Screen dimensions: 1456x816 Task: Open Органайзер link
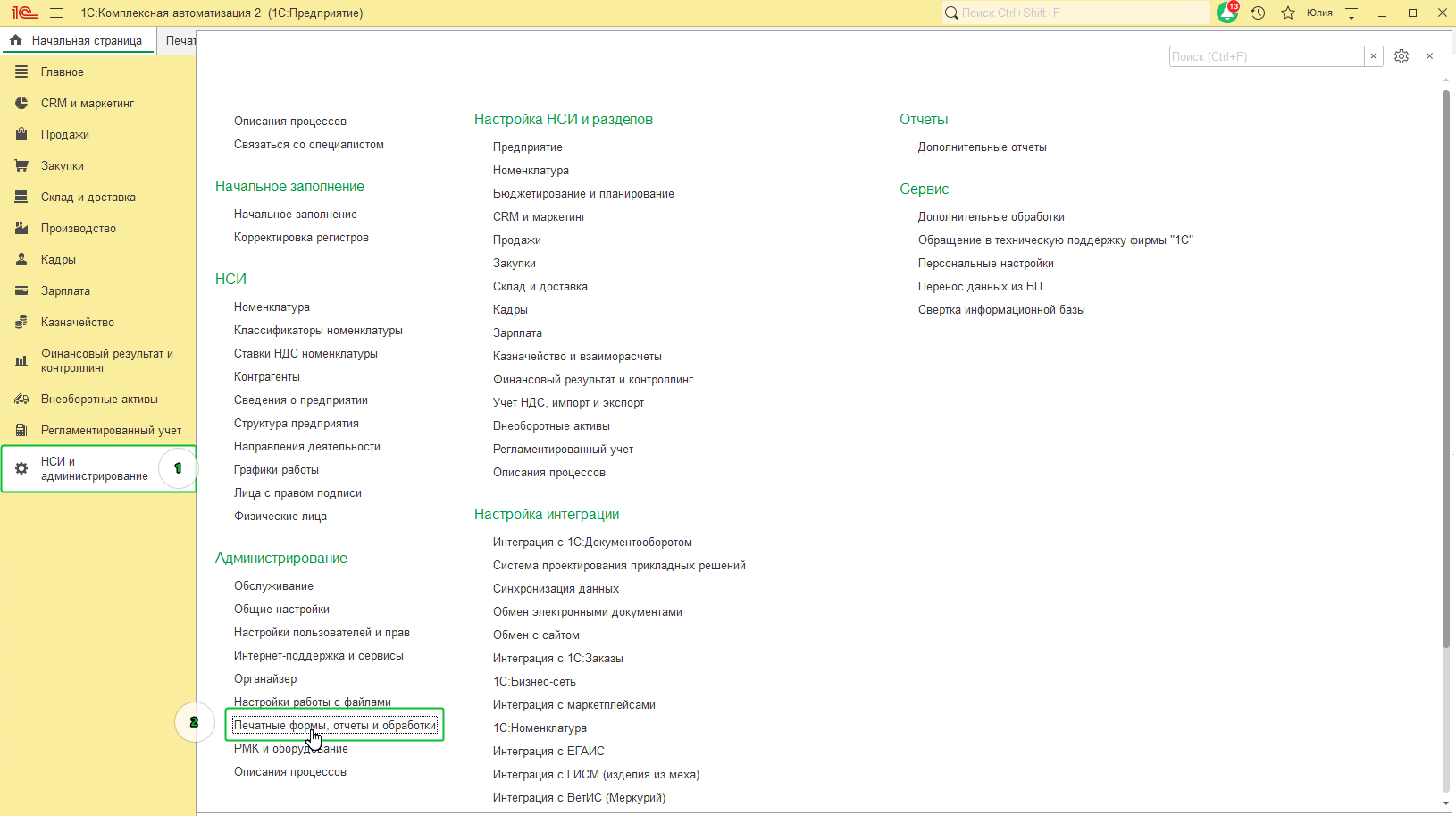(265, 678)
